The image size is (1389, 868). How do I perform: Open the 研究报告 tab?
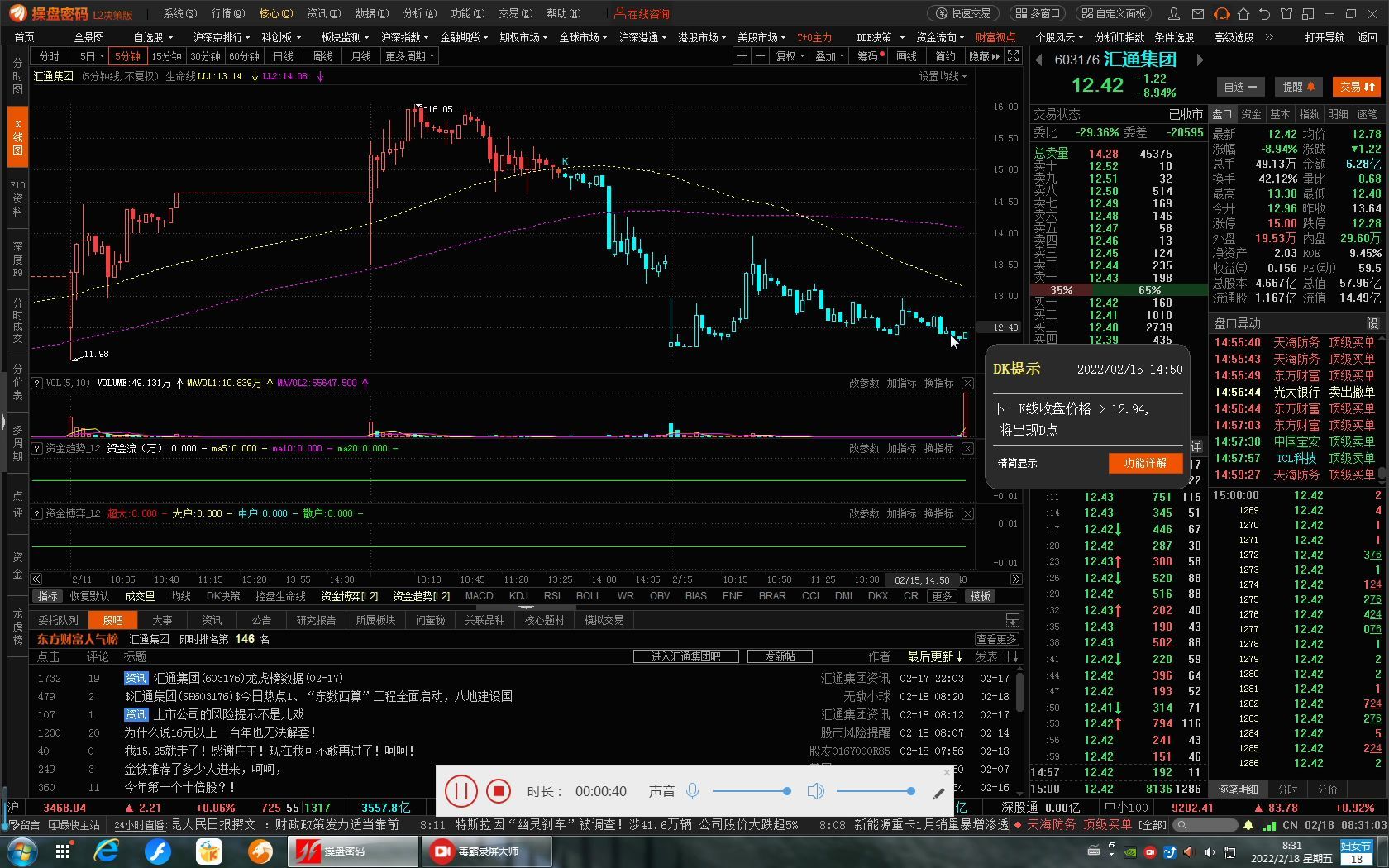(316, 620)
